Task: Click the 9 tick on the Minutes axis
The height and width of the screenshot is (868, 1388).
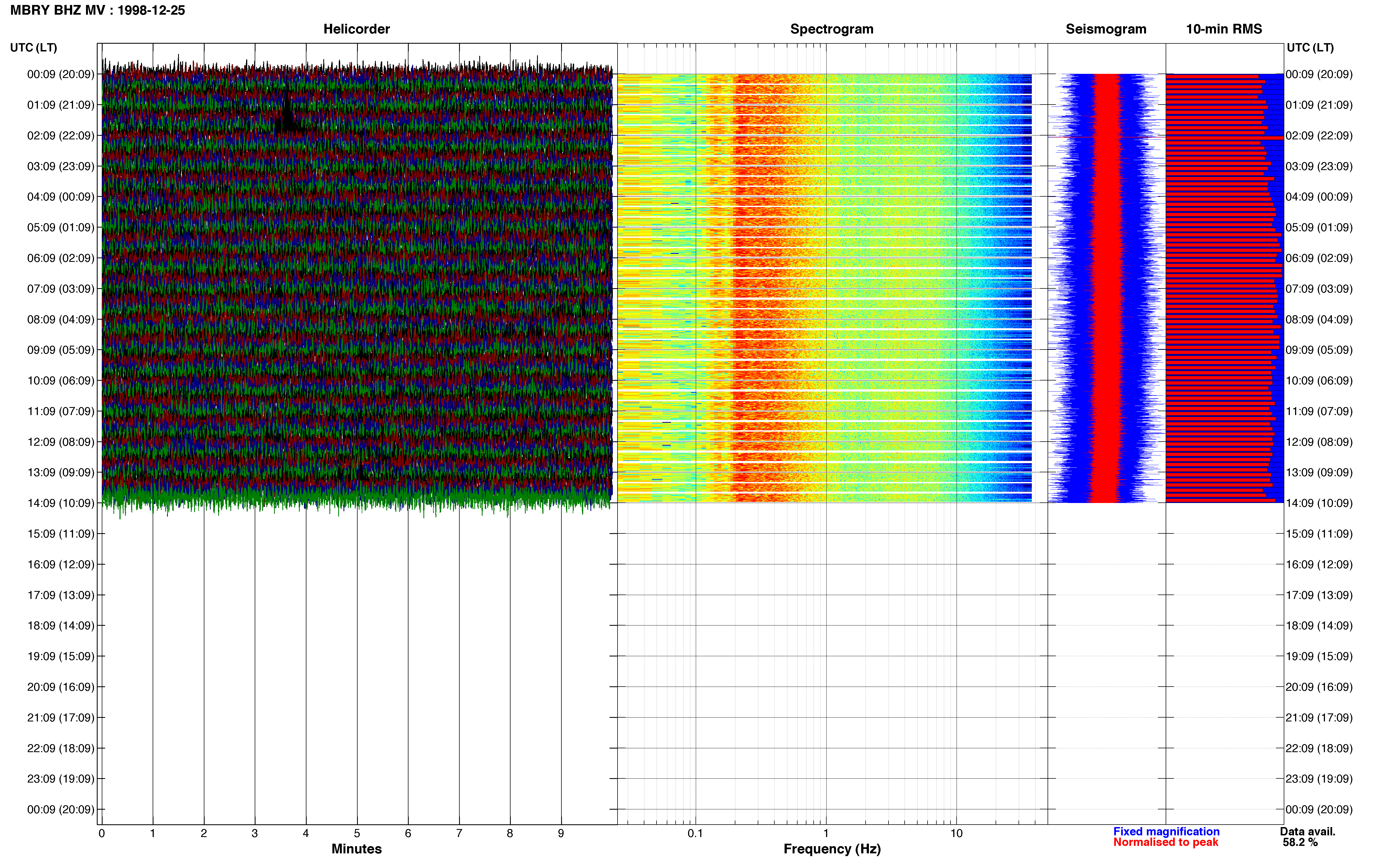Action: click(561, 833)
